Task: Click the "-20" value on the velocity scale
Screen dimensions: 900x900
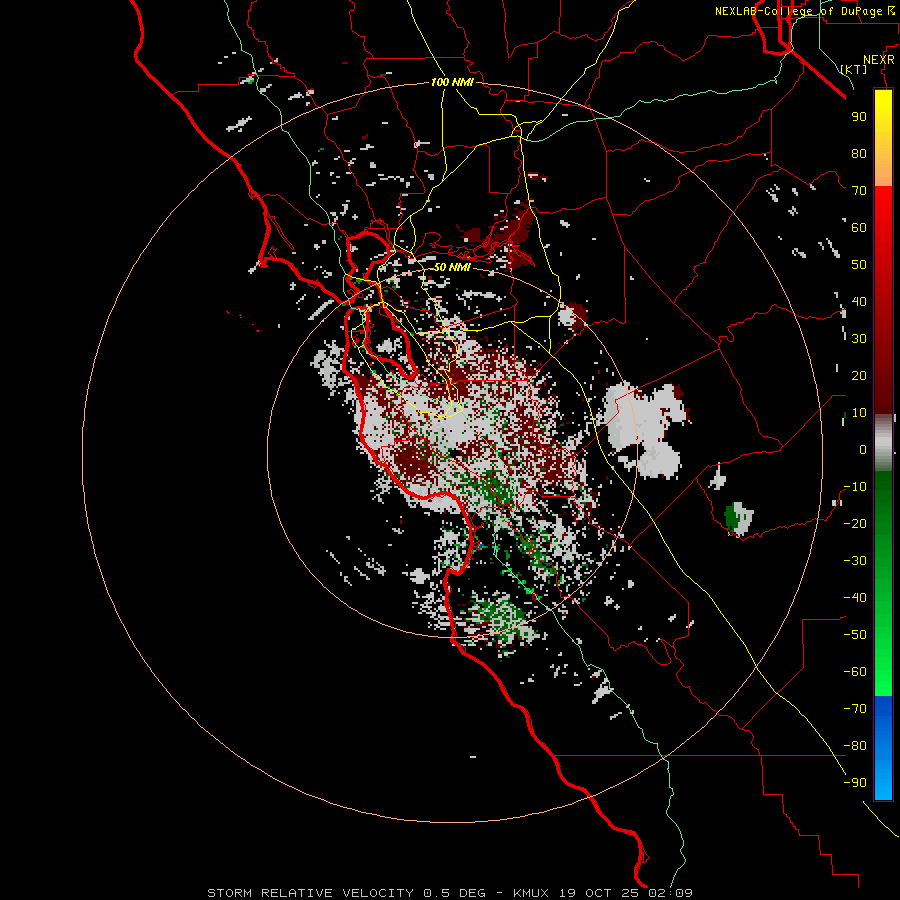Action: pyautogui.click(x=855, y=524)
